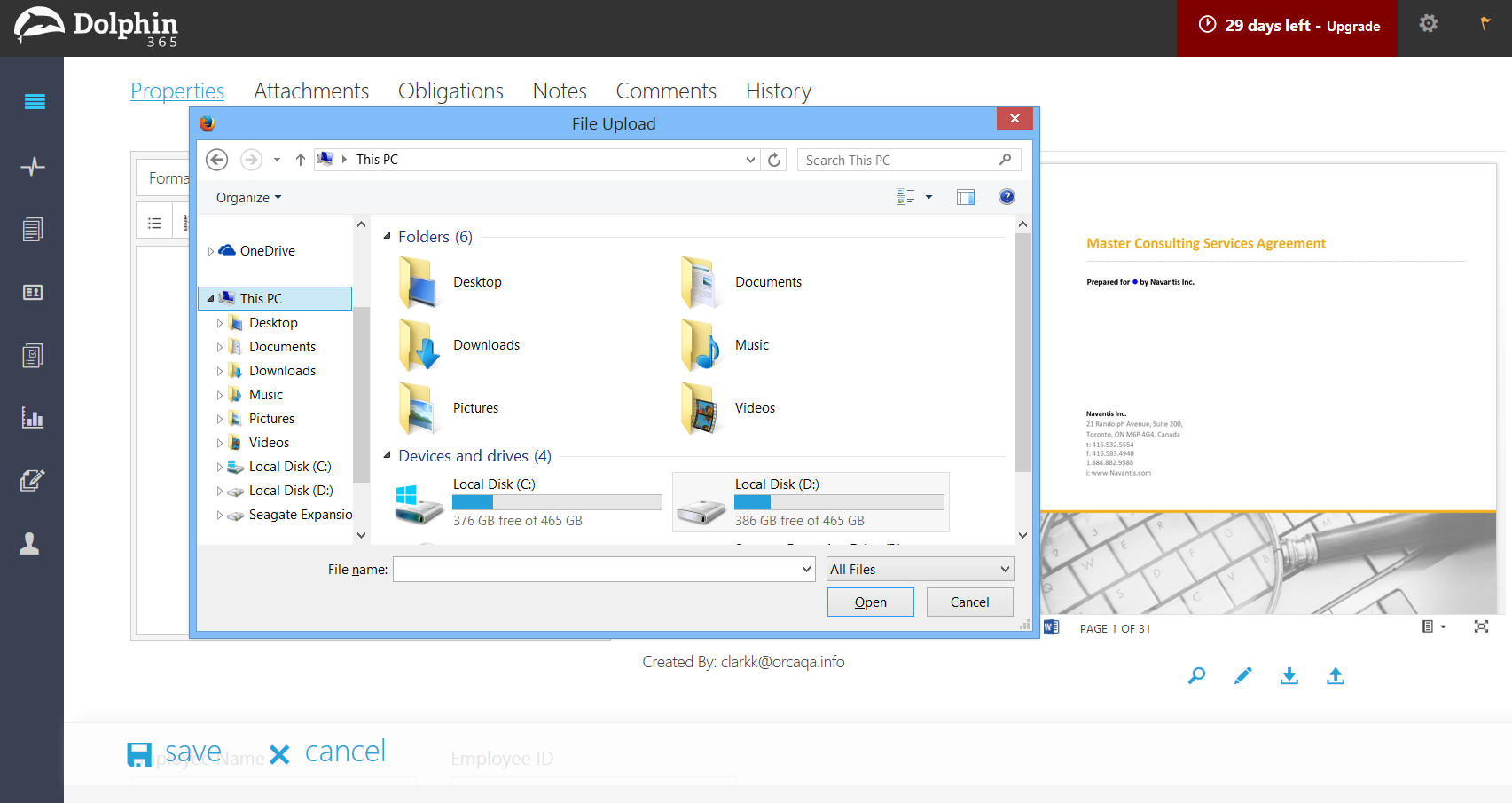Image resolution: width=1512 pixels, height=803 pixels.
Task: Open the settings gear in top bar
Action: pos(1428,24)
